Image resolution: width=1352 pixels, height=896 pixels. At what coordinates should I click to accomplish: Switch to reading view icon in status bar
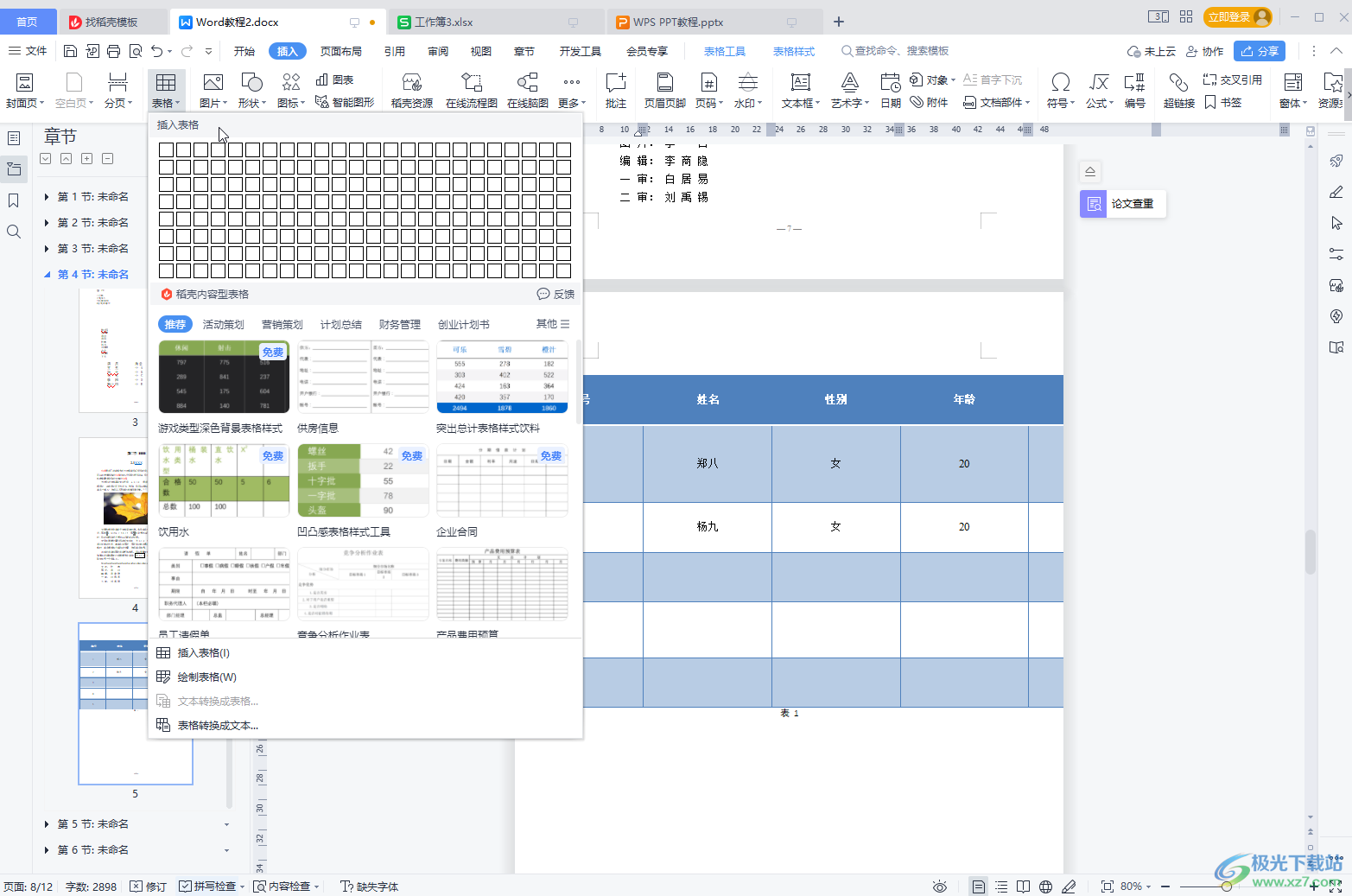[1024, 886]
